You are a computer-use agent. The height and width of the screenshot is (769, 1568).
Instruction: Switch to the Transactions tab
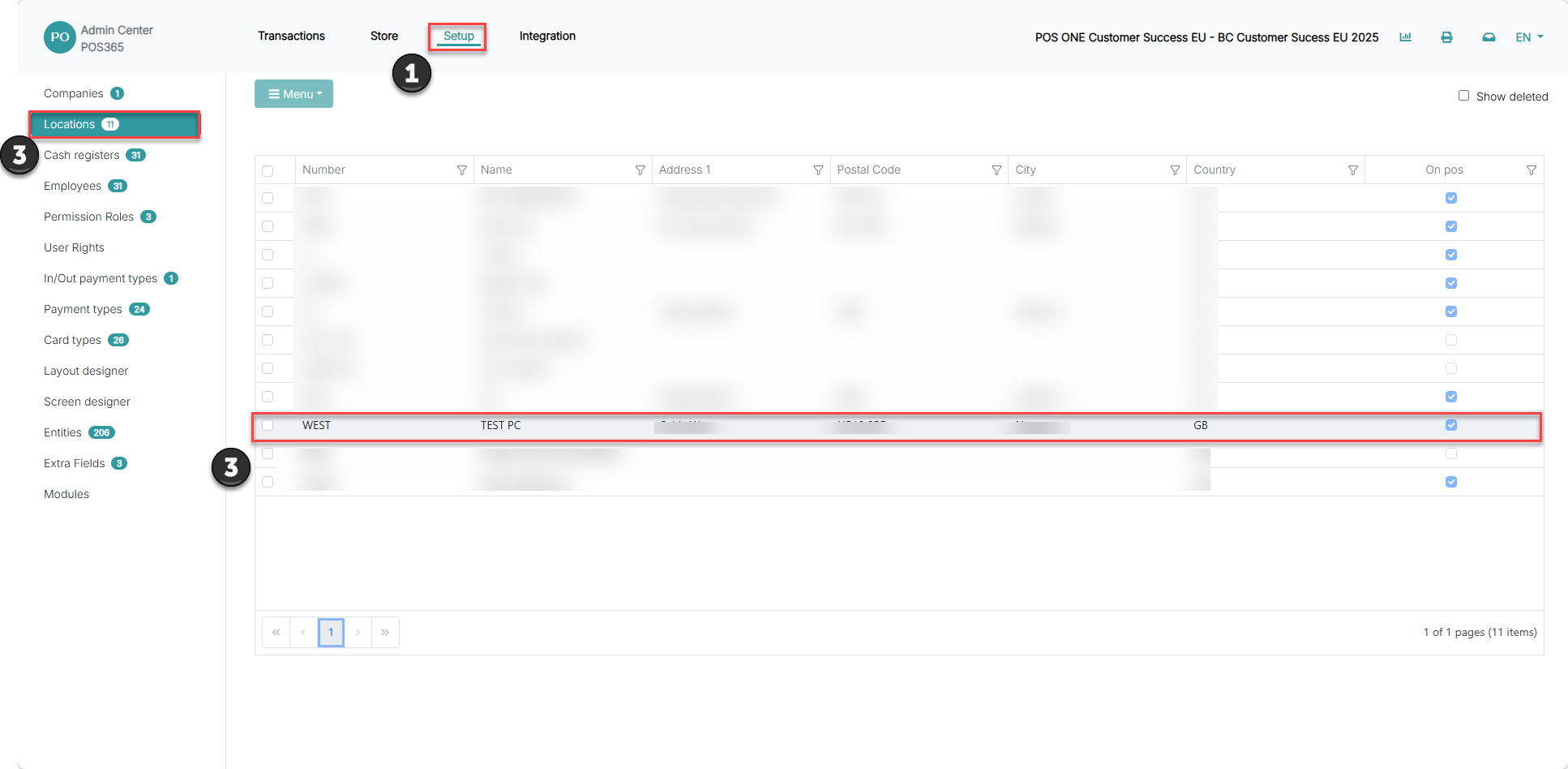(291, 36)
